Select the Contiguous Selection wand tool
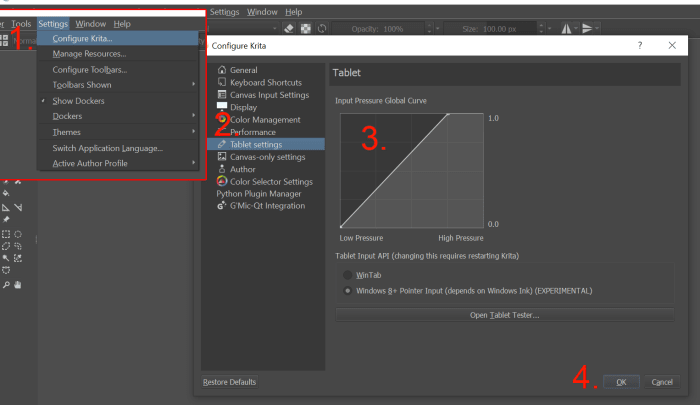This screenshot has width=700, height=405. click(6, 258)
